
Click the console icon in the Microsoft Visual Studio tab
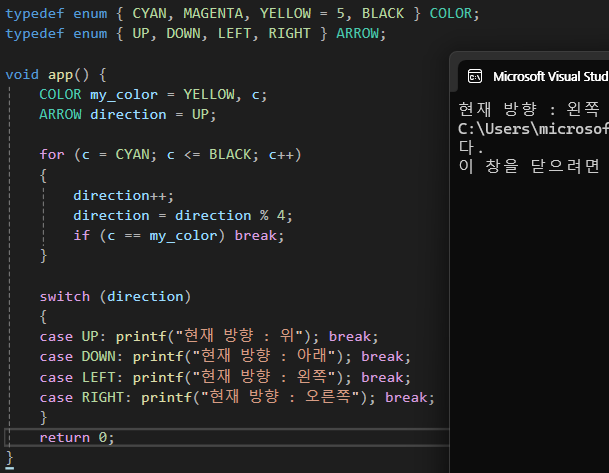point(475,76)
